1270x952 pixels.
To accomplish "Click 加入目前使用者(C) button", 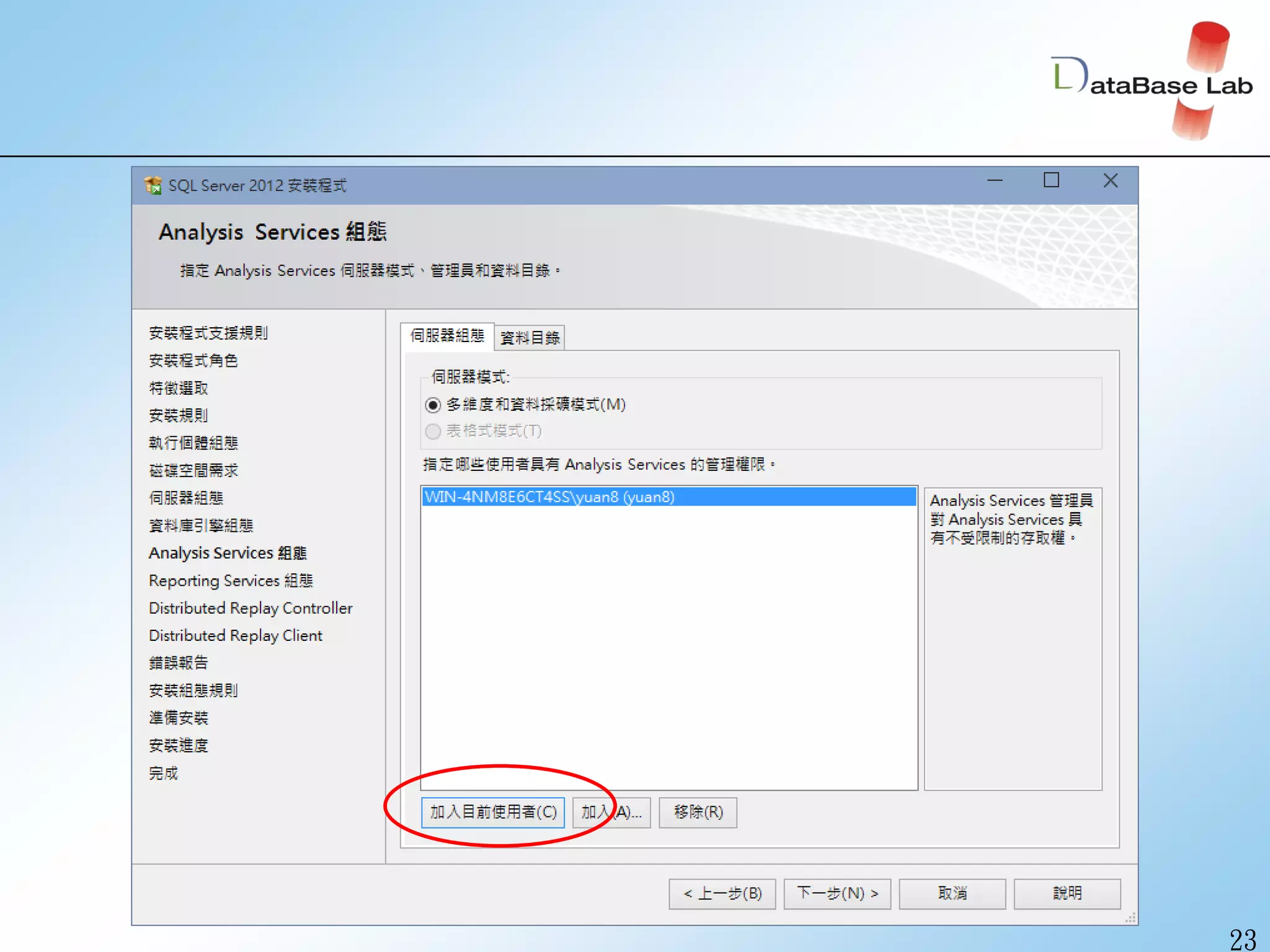I will tap(493, 813).
